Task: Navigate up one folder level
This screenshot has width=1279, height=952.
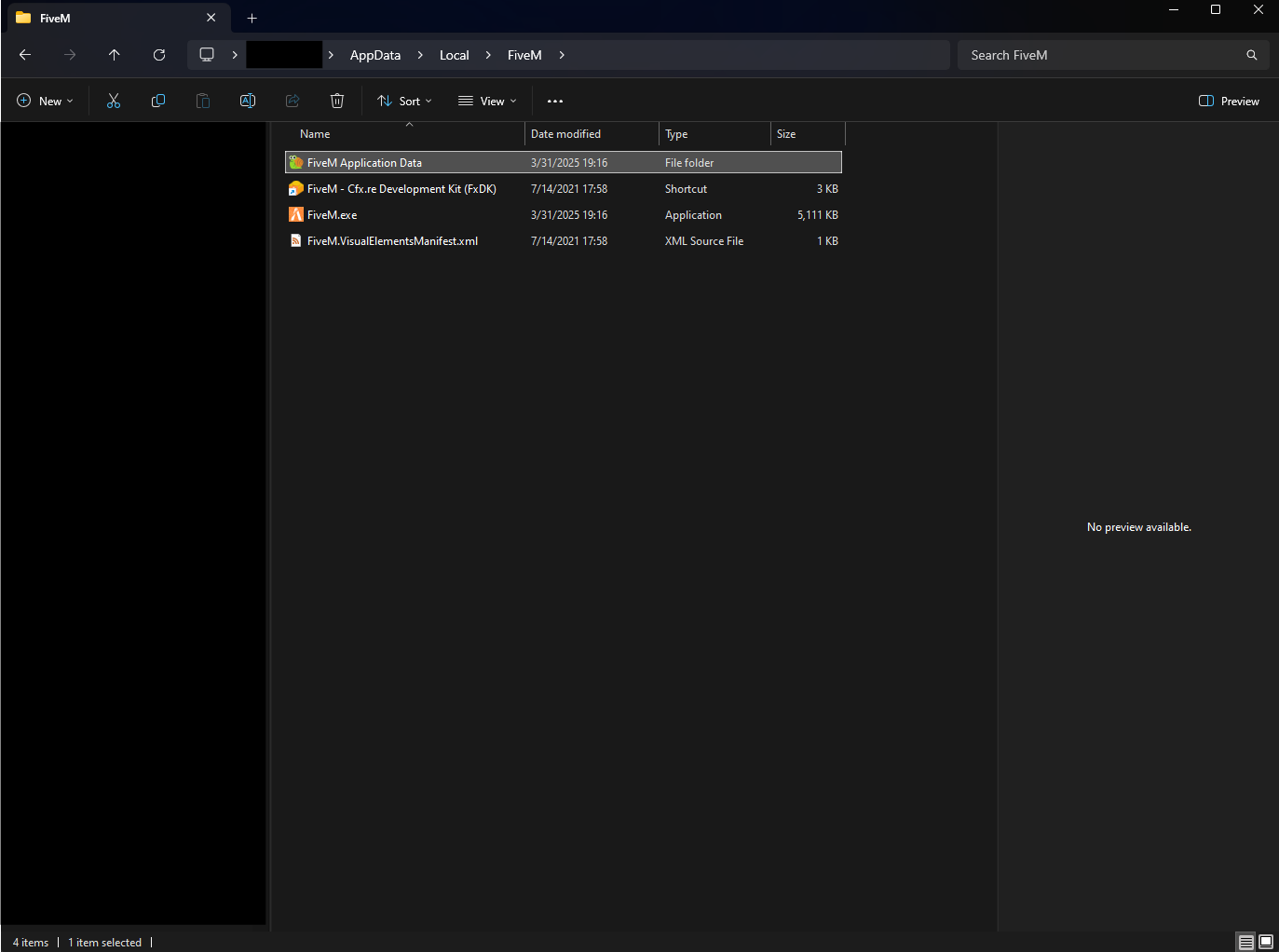Action: tap(114, 55)
